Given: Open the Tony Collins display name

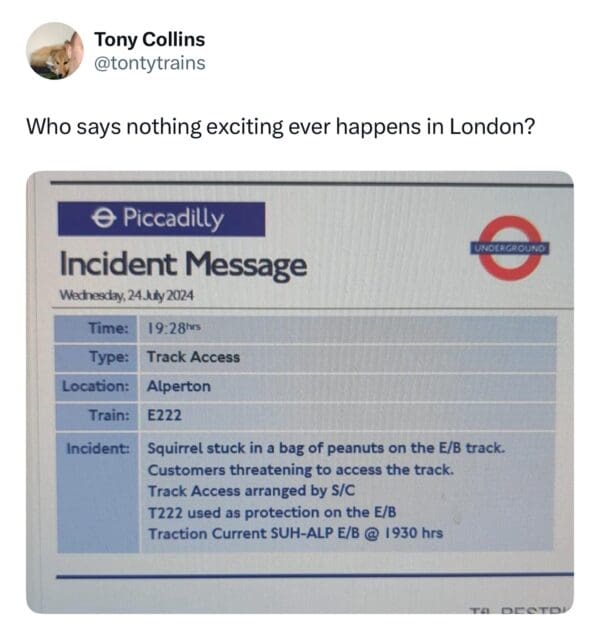Looking at the screenshot, I should 149,40.
